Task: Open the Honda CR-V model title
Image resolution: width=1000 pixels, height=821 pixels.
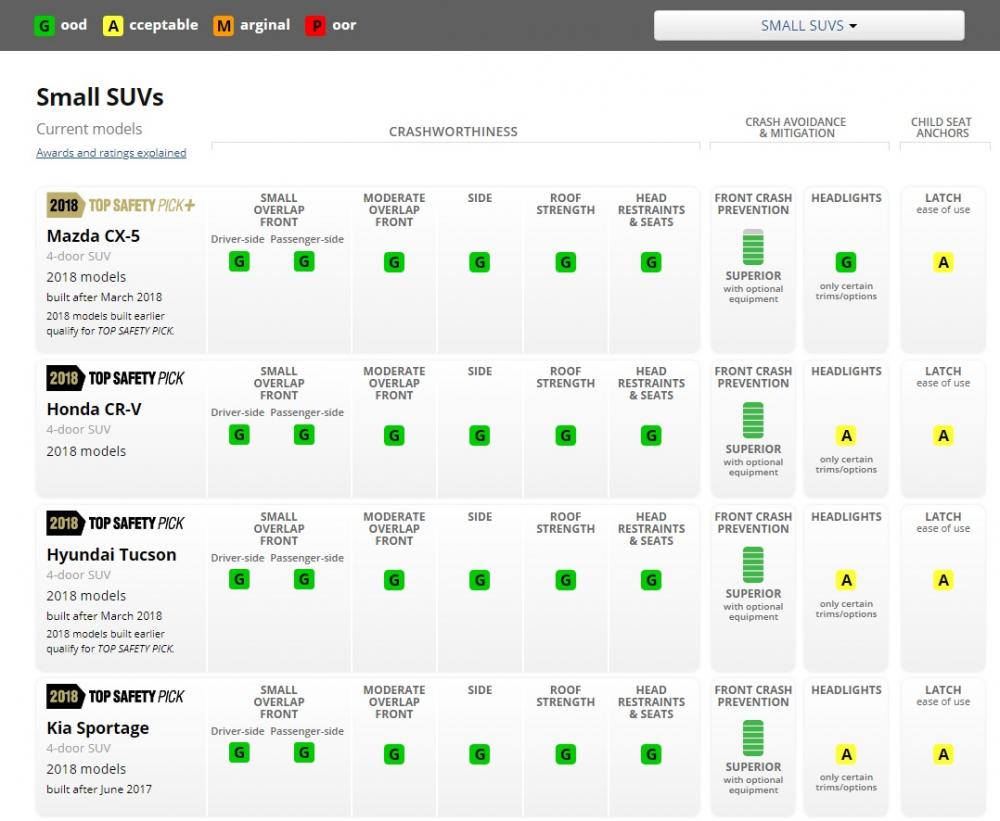Action: point(96,409)
